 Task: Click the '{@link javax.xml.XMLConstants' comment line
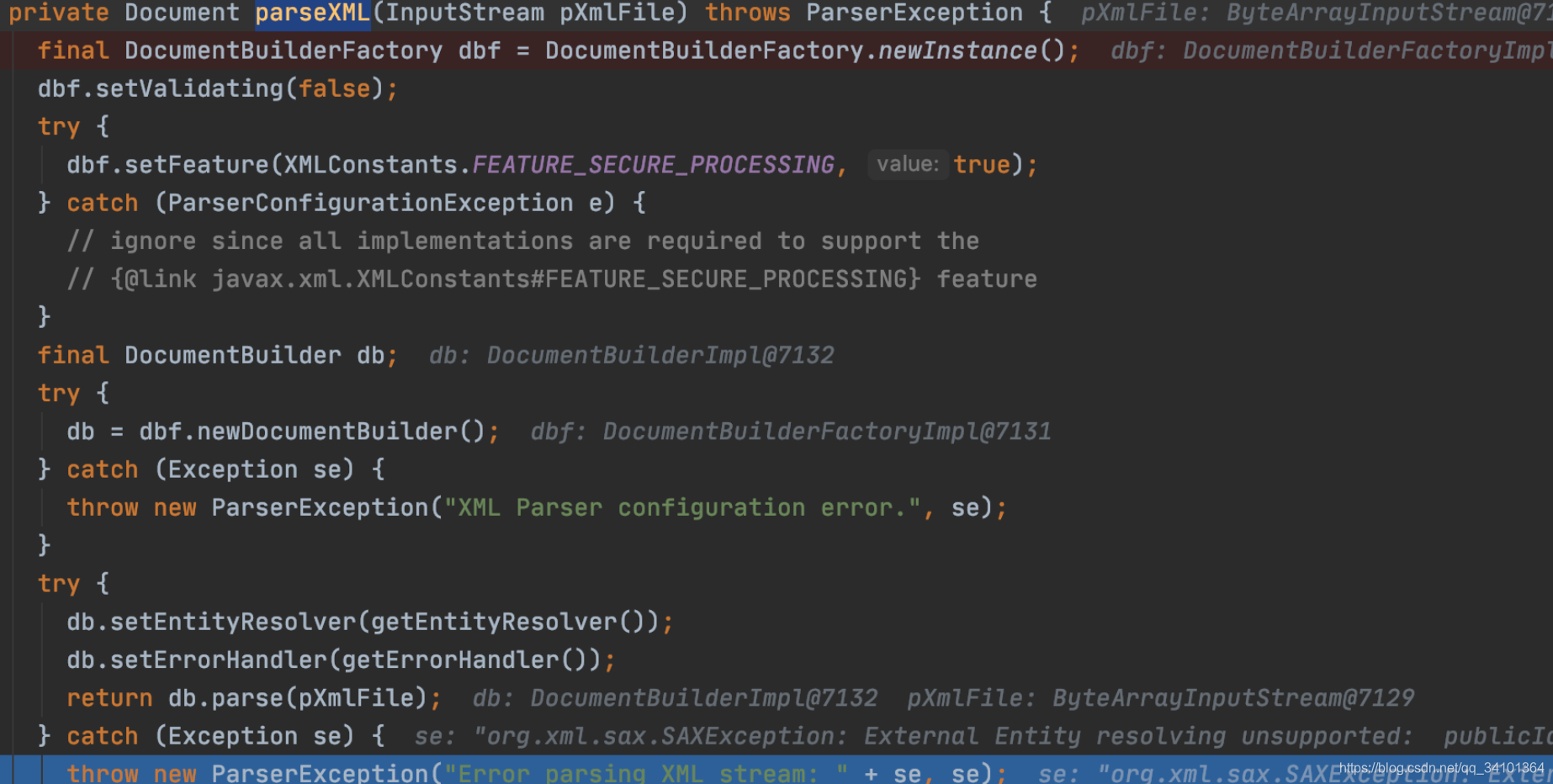coord(552,279)
